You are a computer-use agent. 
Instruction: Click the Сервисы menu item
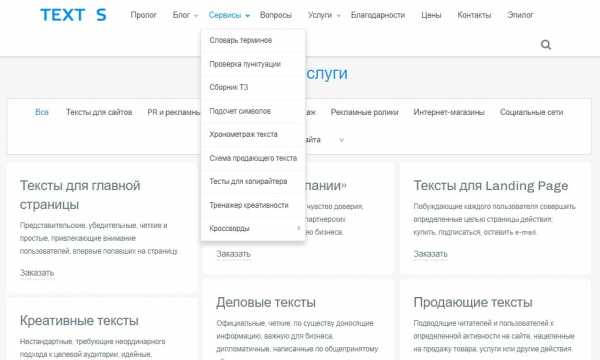point(225,15)
